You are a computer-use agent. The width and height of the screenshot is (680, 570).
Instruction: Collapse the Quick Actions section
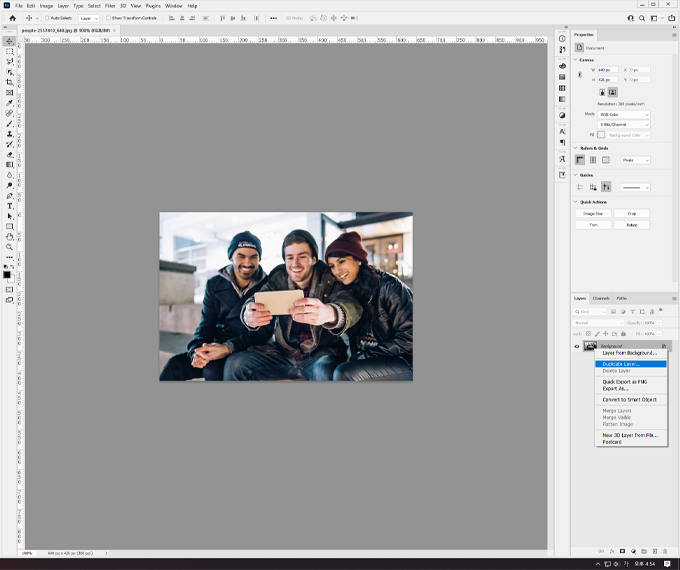(x=575, y=202)
